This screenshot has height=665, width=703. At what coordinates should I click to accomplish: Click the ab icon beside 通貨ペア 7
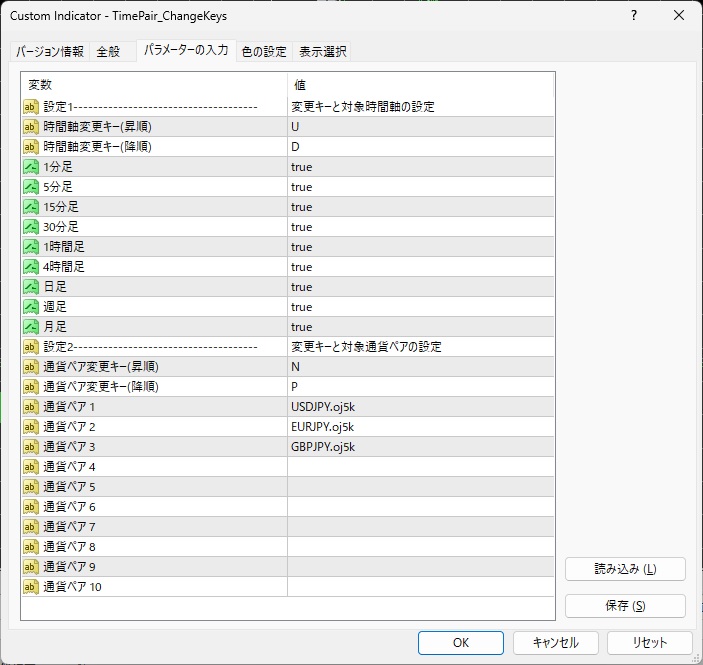pyautogui.click(x=31, y=527)
